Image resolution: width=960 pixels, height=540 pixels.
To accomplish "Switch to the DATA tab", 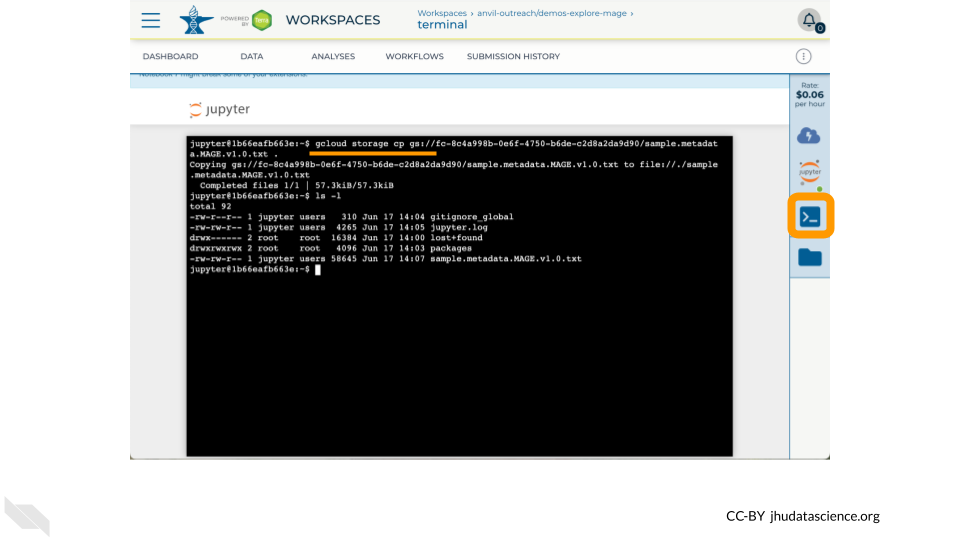I will pos(252,56).
